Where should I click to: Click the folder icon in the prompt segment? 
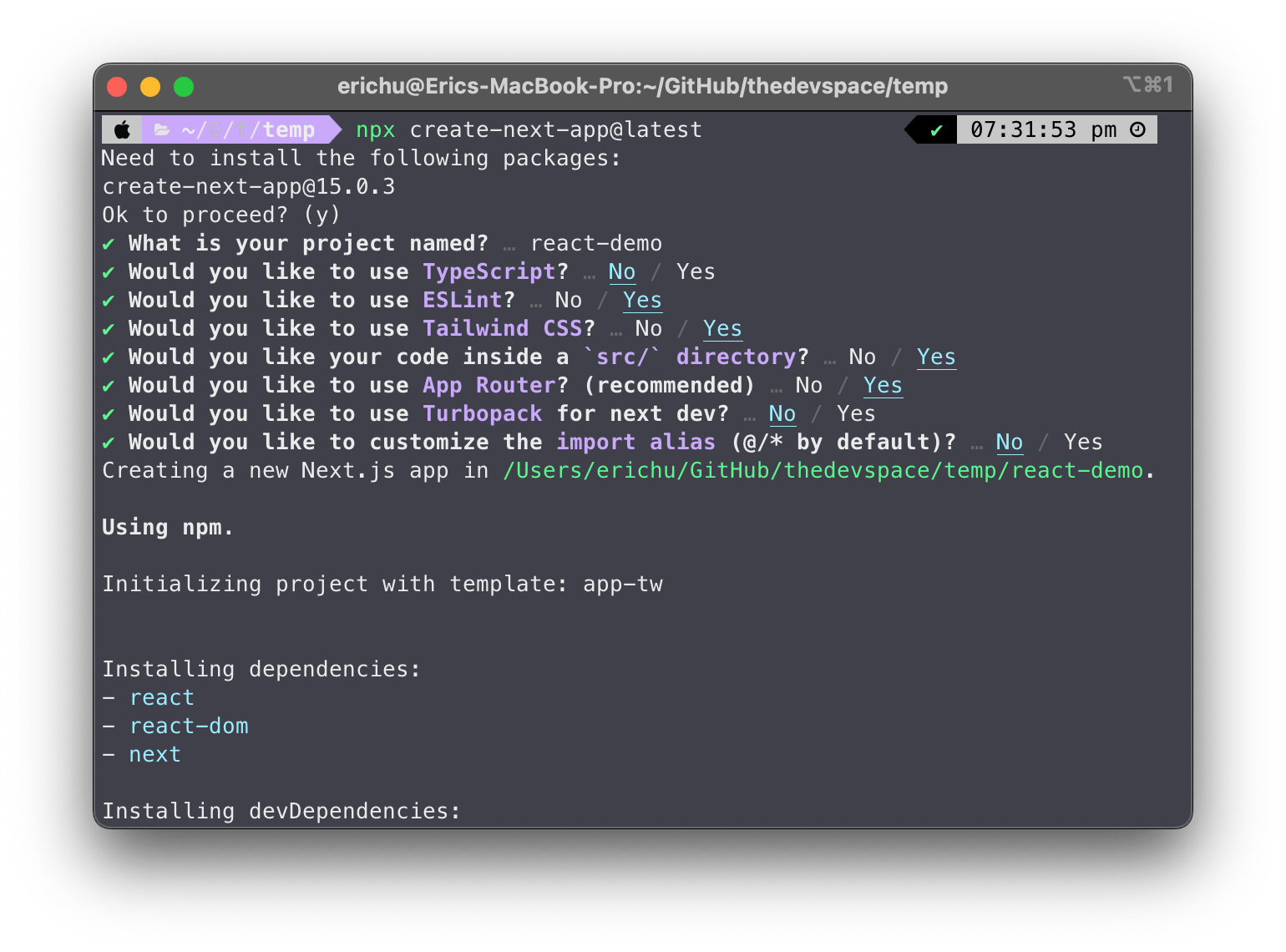click(x=164, y=129)
